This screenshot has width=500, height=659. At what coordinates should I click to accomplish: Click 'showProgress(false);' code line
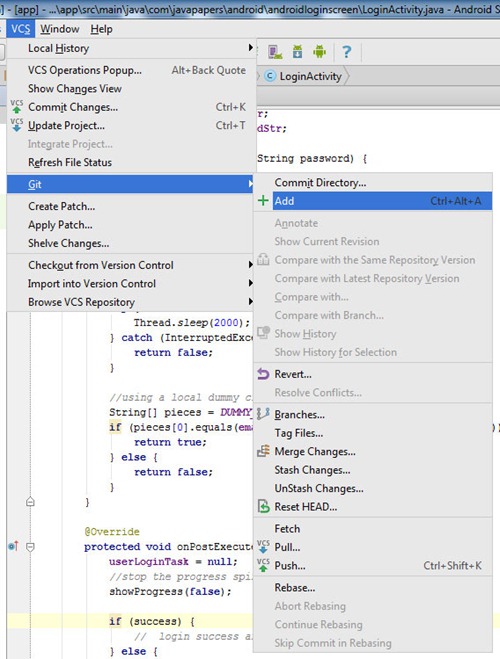[170, 592]
